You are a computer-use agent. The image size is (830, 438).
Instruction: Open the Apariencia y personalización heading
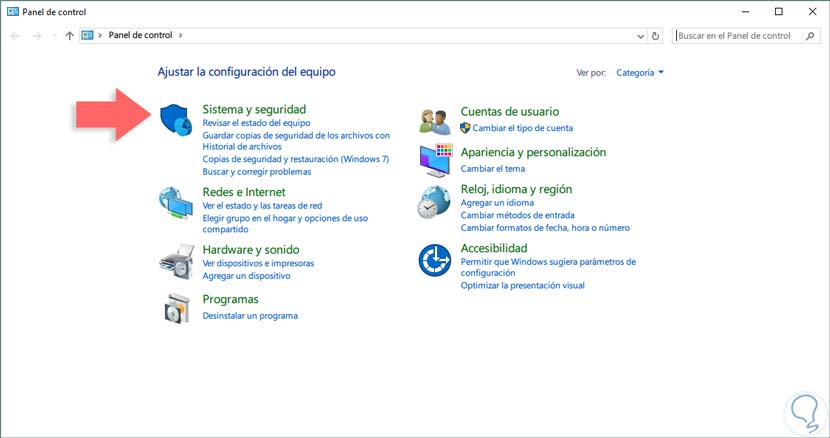click(533, 152)
